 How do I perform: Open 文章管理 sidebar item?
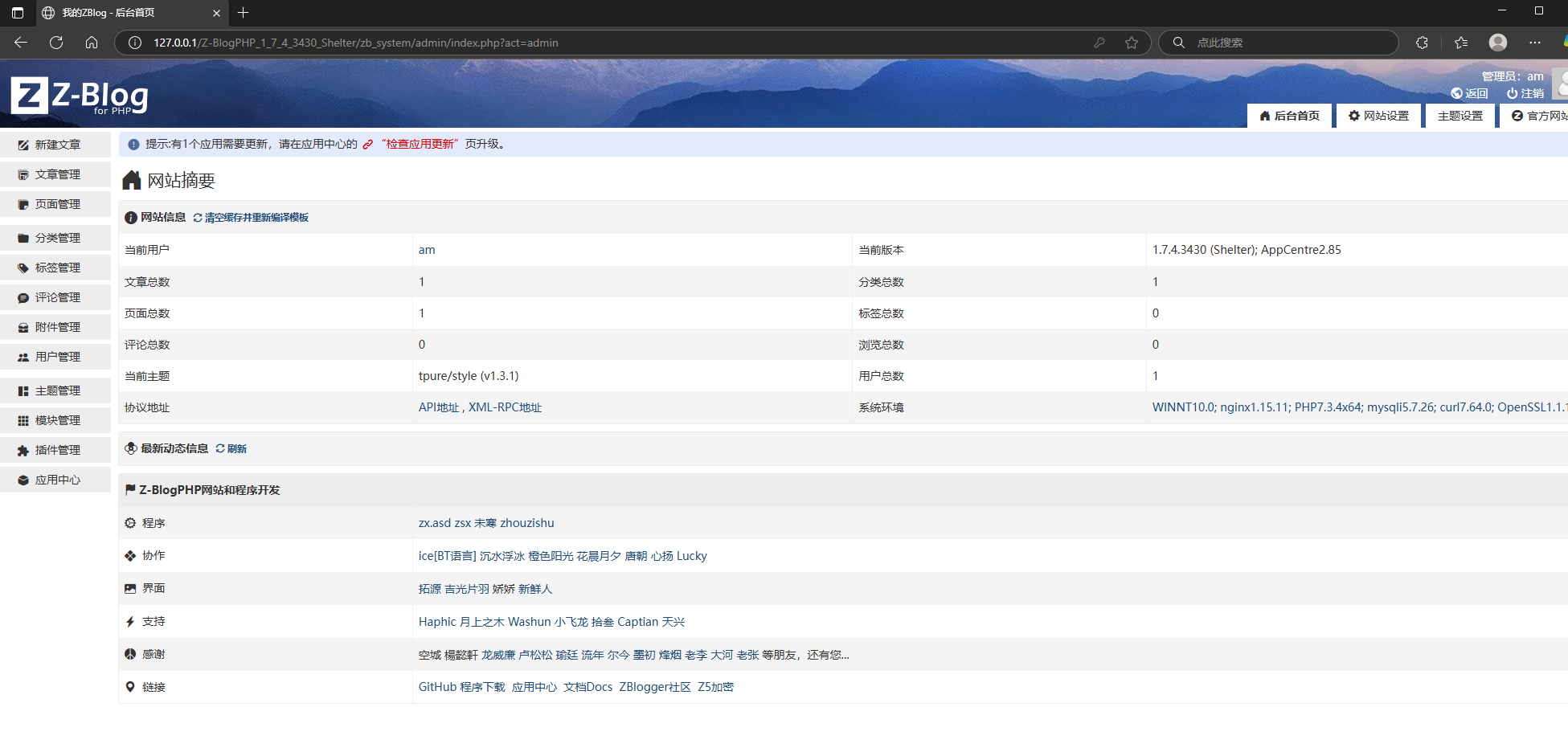[55, 174]
